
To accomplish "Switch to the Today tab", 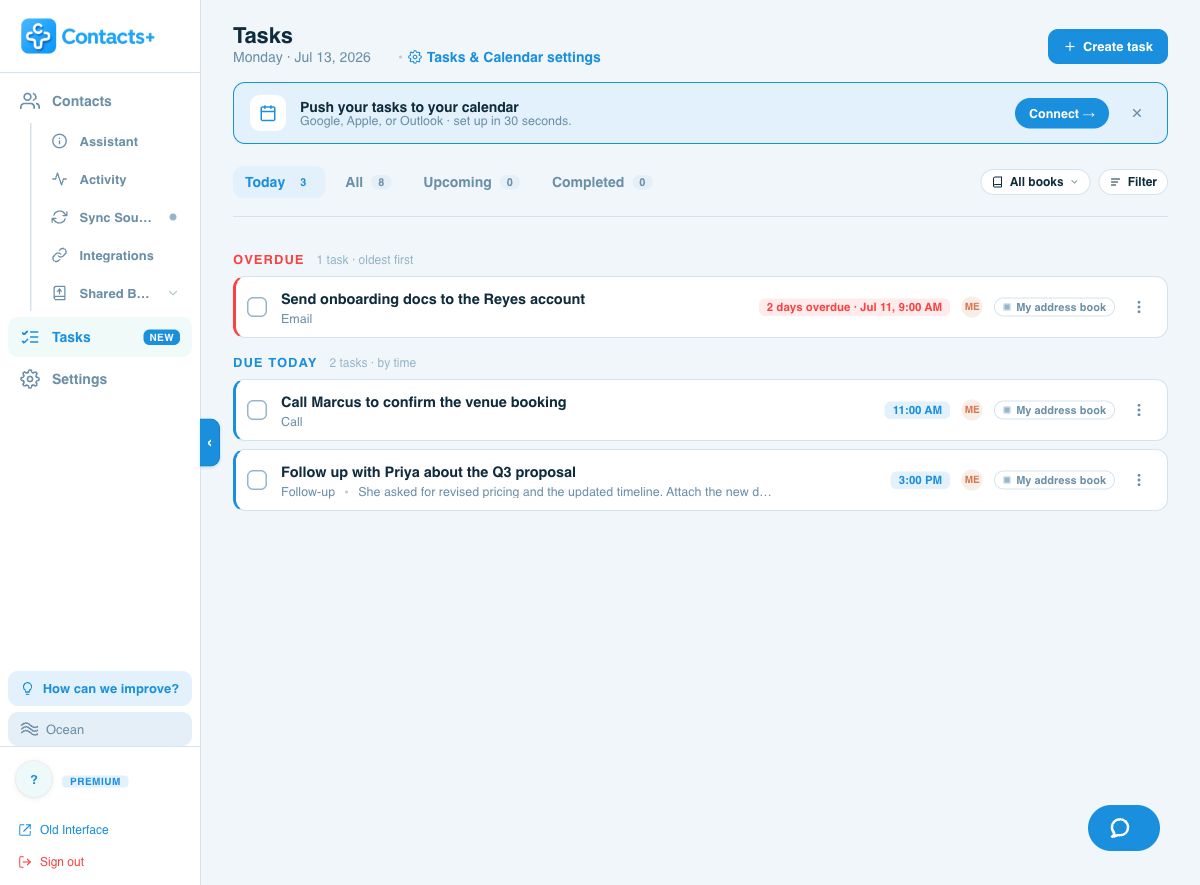I will click(279, 182).
